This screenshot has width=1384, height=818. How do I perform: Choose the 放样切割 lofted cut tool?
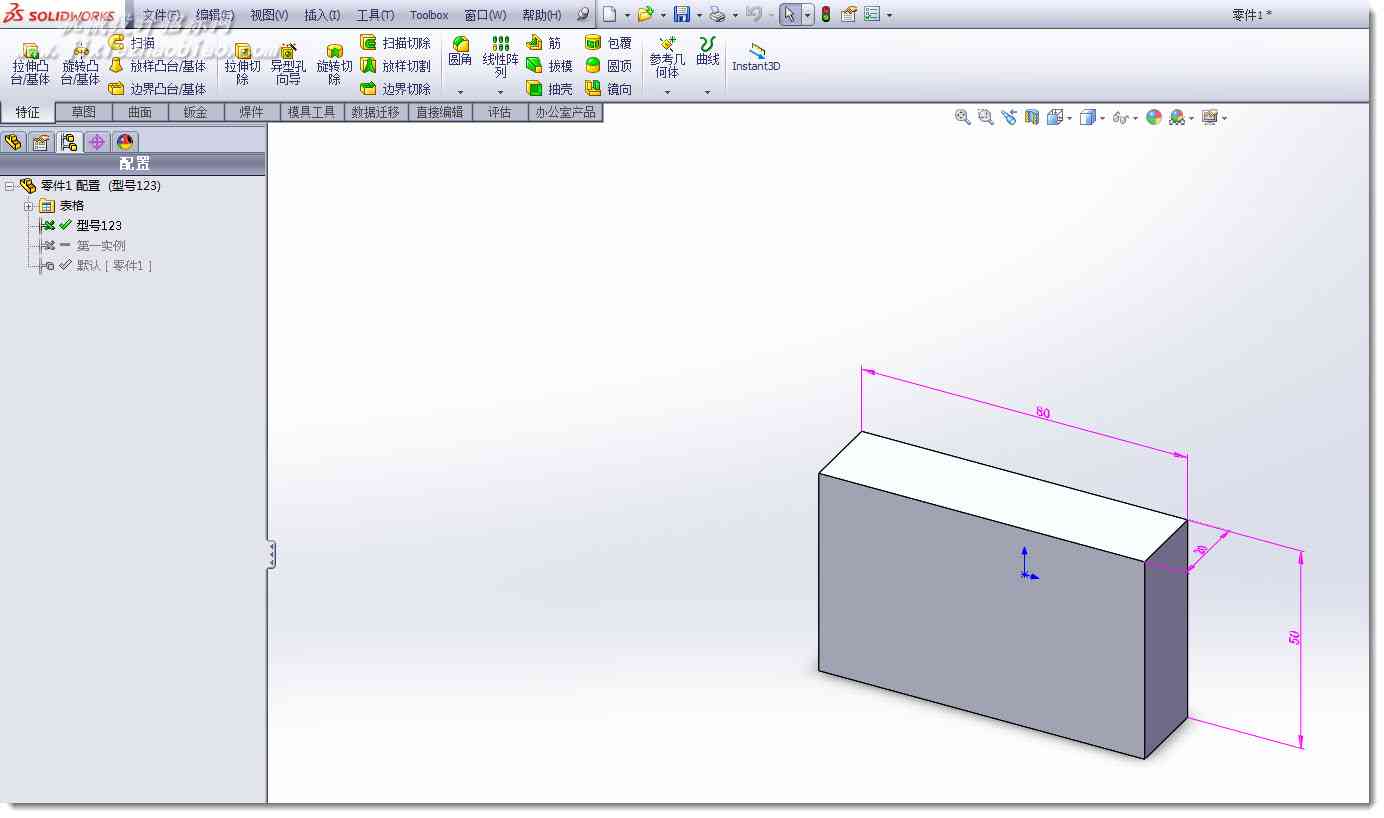[x=395, y=66]
